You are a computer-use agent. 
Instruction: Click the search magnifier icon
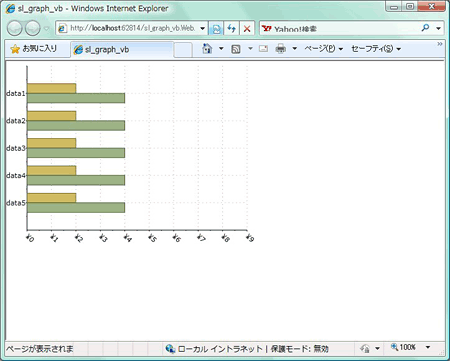[425, 28]
